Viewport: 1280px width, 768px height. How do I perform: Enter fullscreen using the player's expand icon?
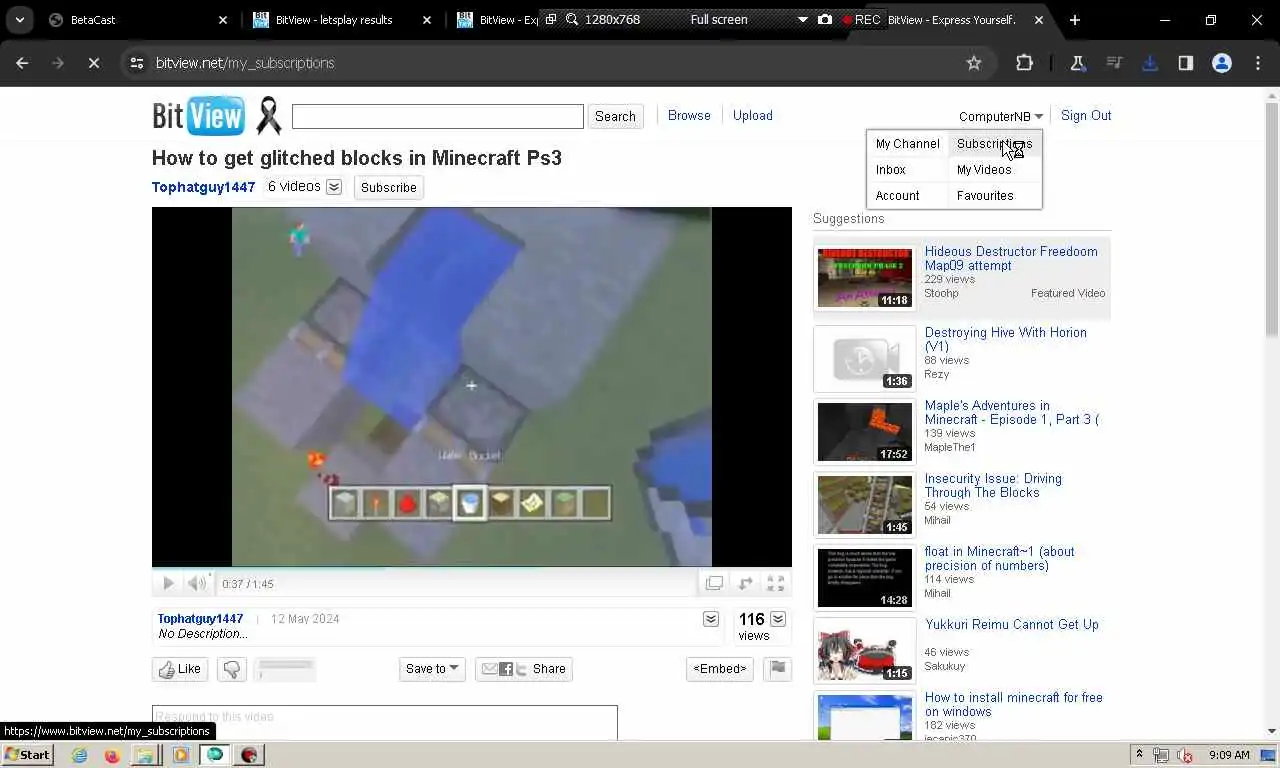pyautogui.click(x=775, y=583)
